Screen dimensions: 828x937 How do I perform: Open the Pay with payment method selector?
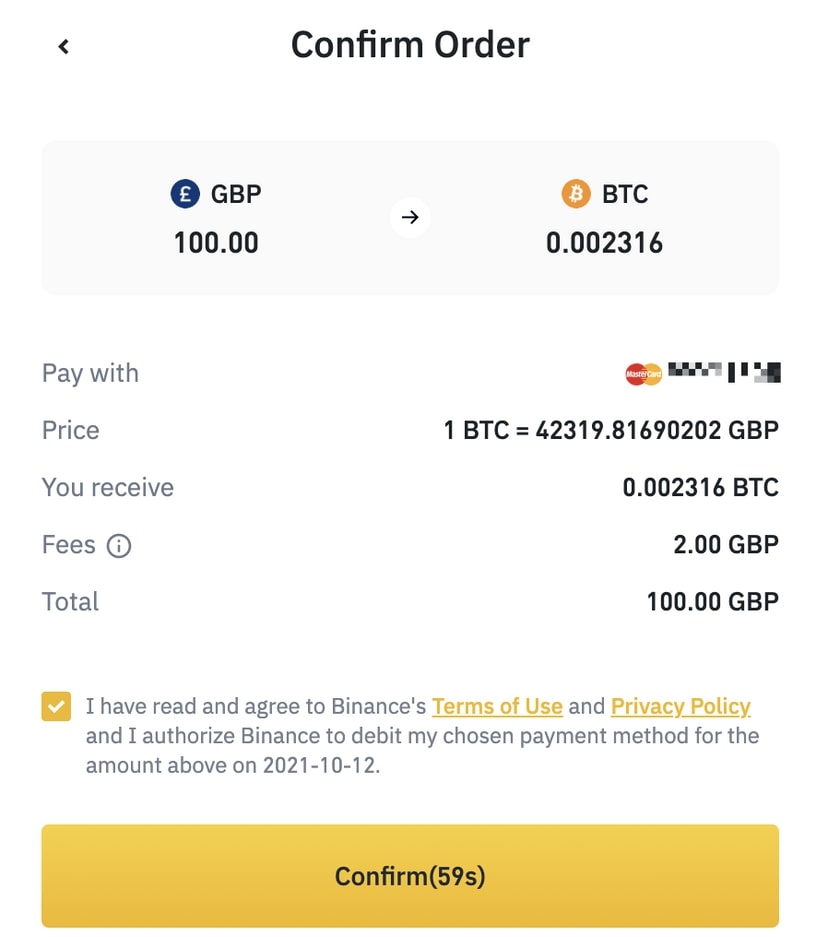pos(90,373)
